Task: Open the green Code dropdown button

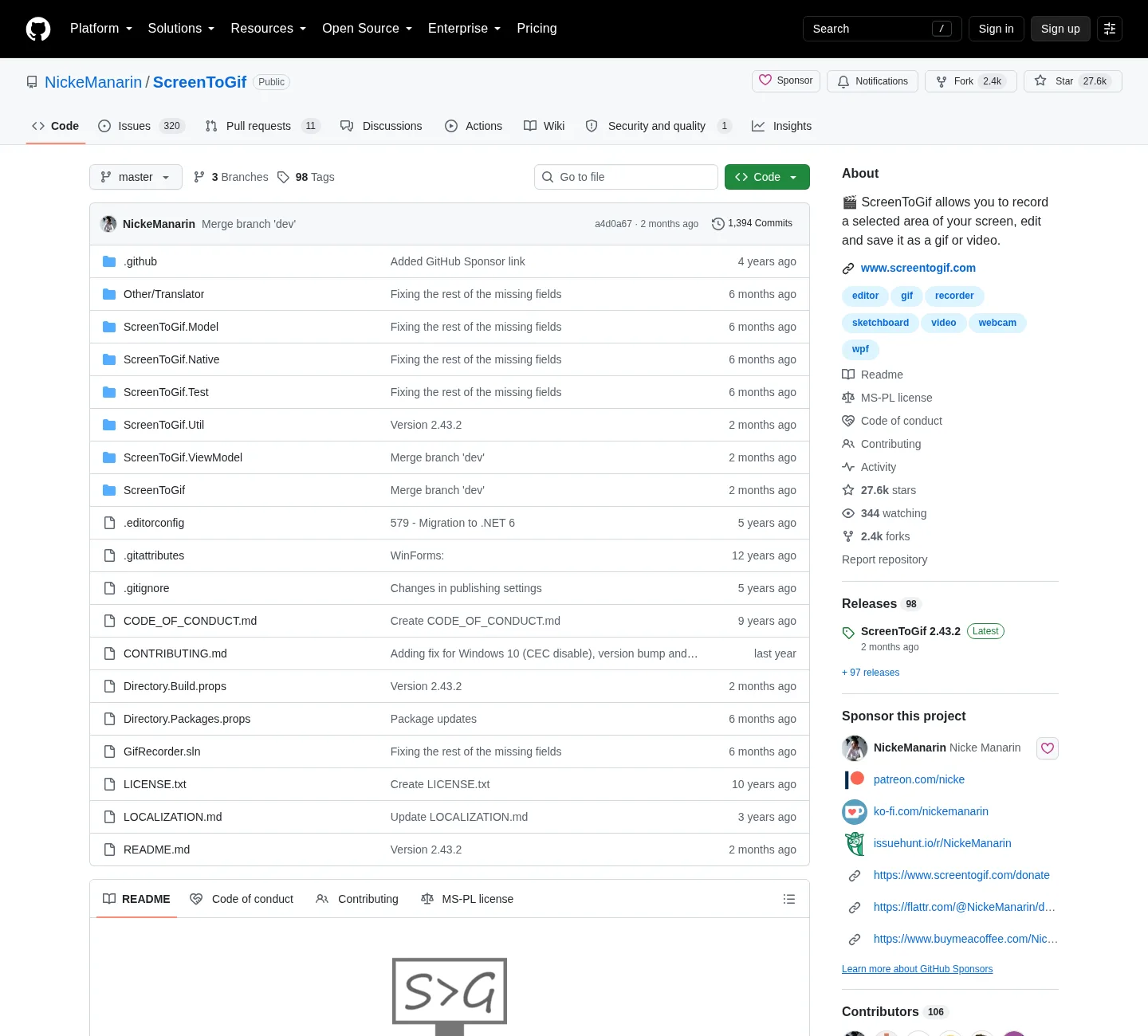Action: pyautogui.click(x=767, y=177)
